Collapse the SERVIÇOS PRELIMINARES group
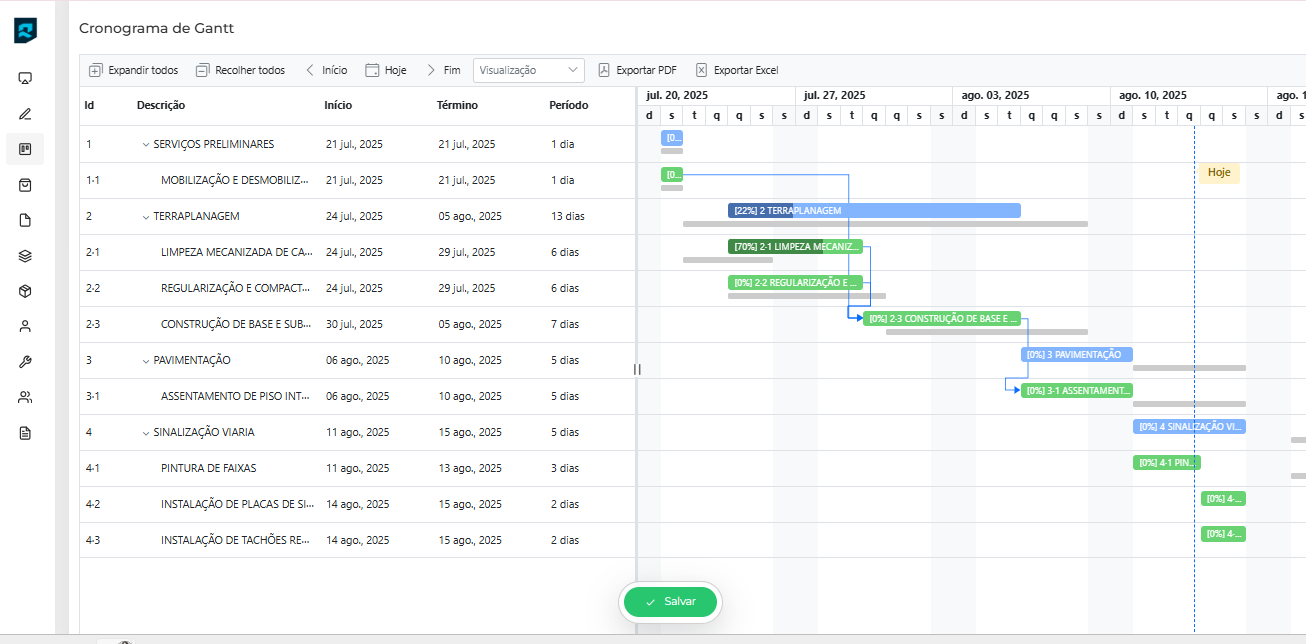Viewport: 1306px width, 644px height. [145, 144]
